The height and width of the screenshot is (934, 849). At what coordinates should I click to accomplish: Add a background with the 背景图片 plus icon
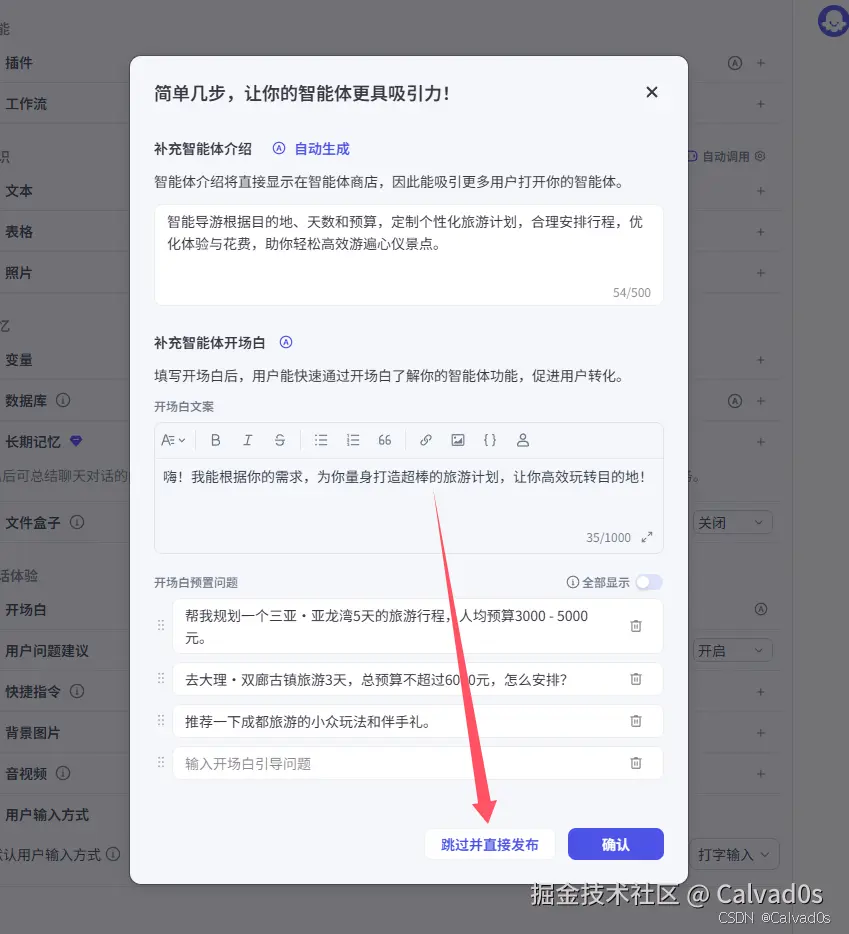click(x=761, y=733)
